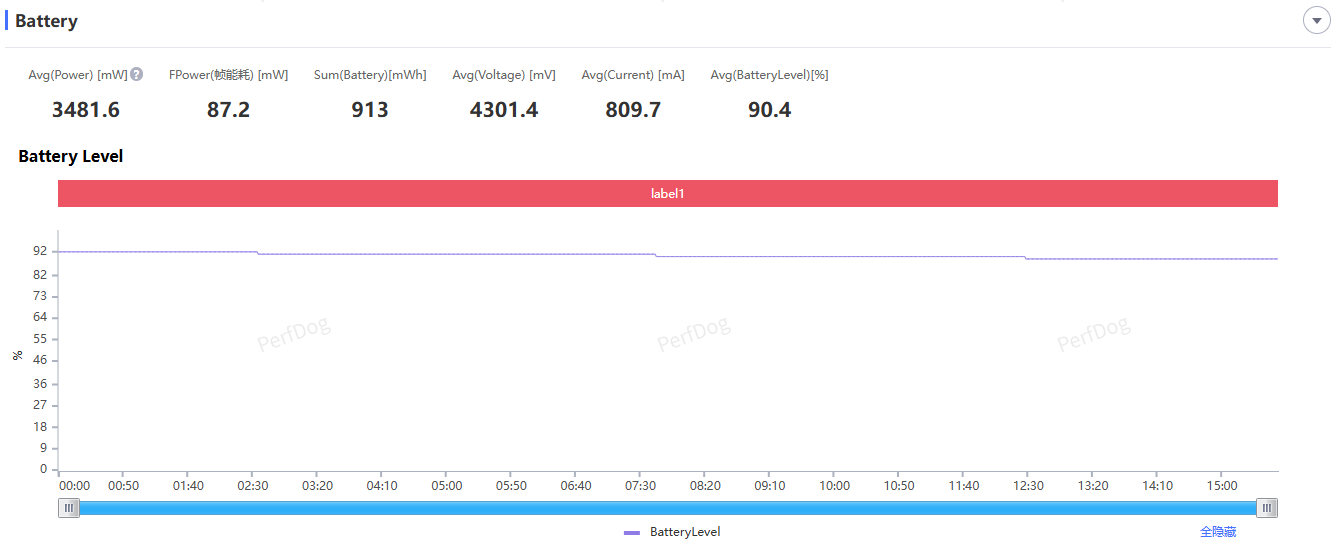Click the left handle of the time range slider
This screenshot has width=1343, height=557.
click(x=69, y=508)
